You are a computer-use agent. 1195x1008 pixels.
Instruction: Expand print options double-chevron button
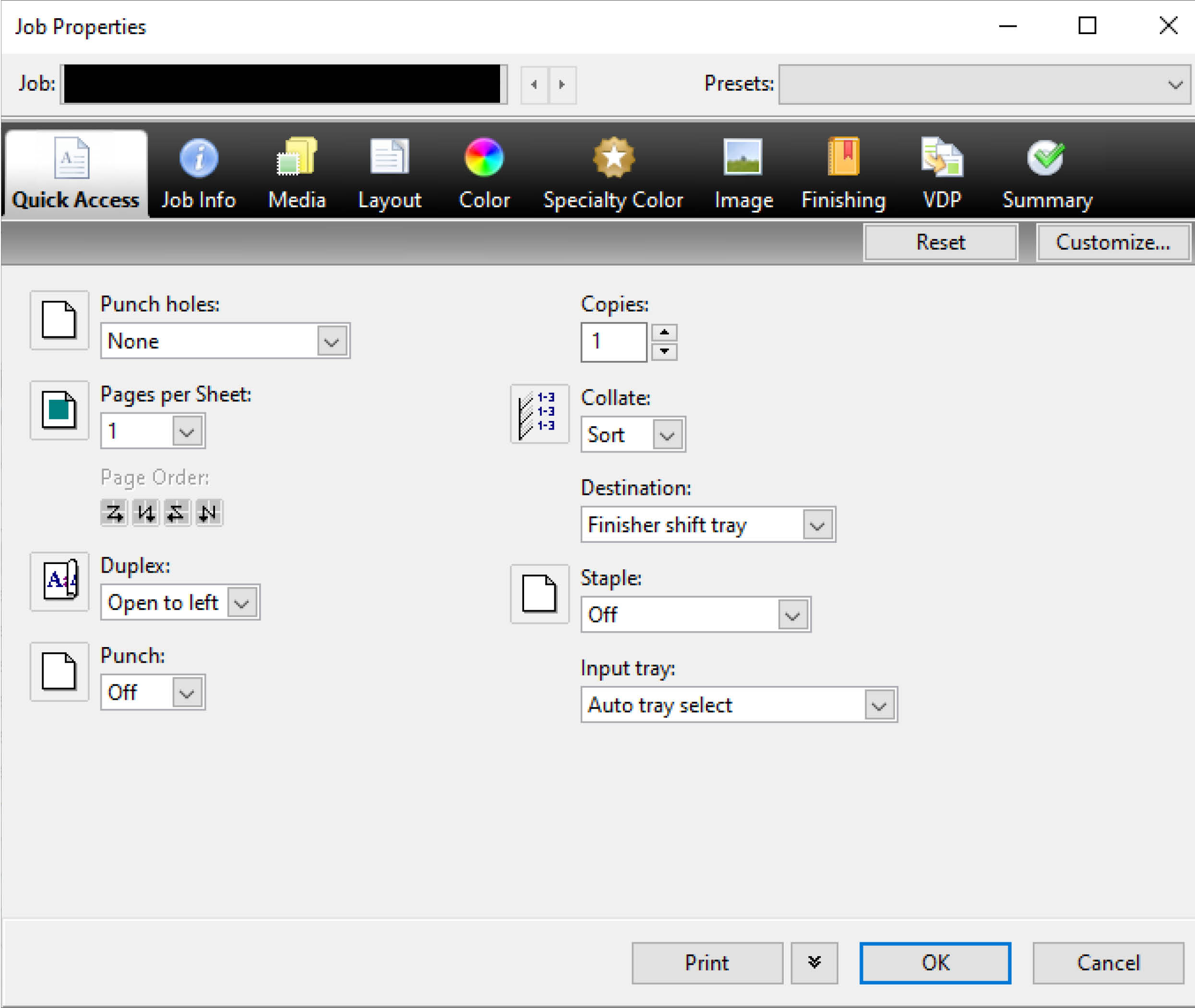point(814,963)
